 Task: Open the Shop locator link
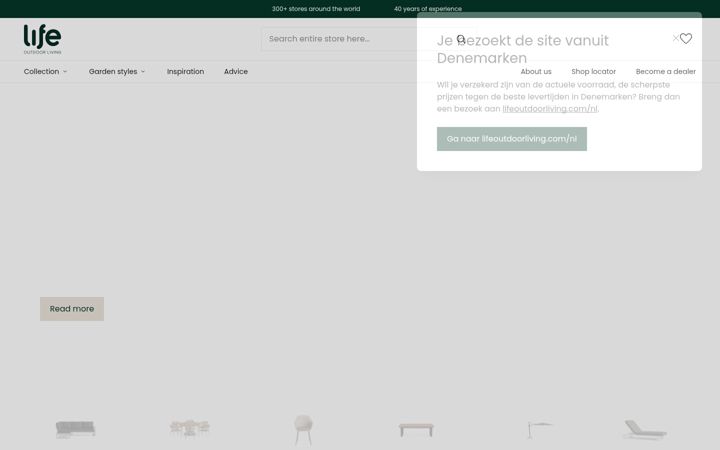(x=594, y=72)
